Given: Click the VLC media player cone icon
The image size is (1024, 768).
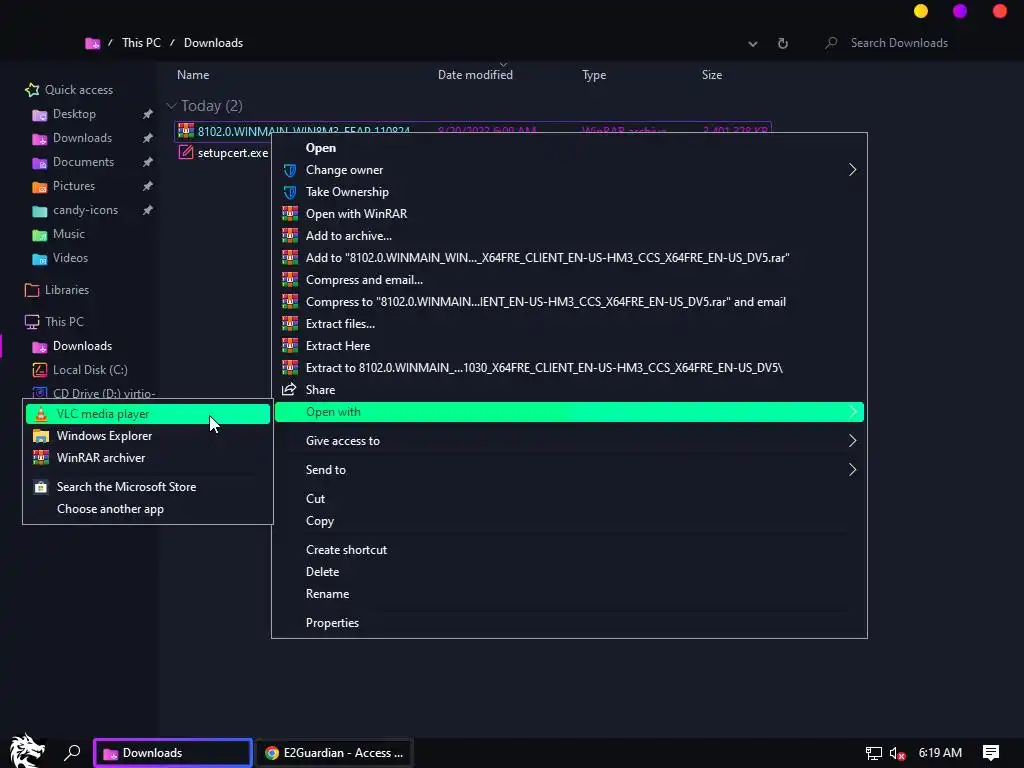Looking at the screenshot, I should pos(40,414).
